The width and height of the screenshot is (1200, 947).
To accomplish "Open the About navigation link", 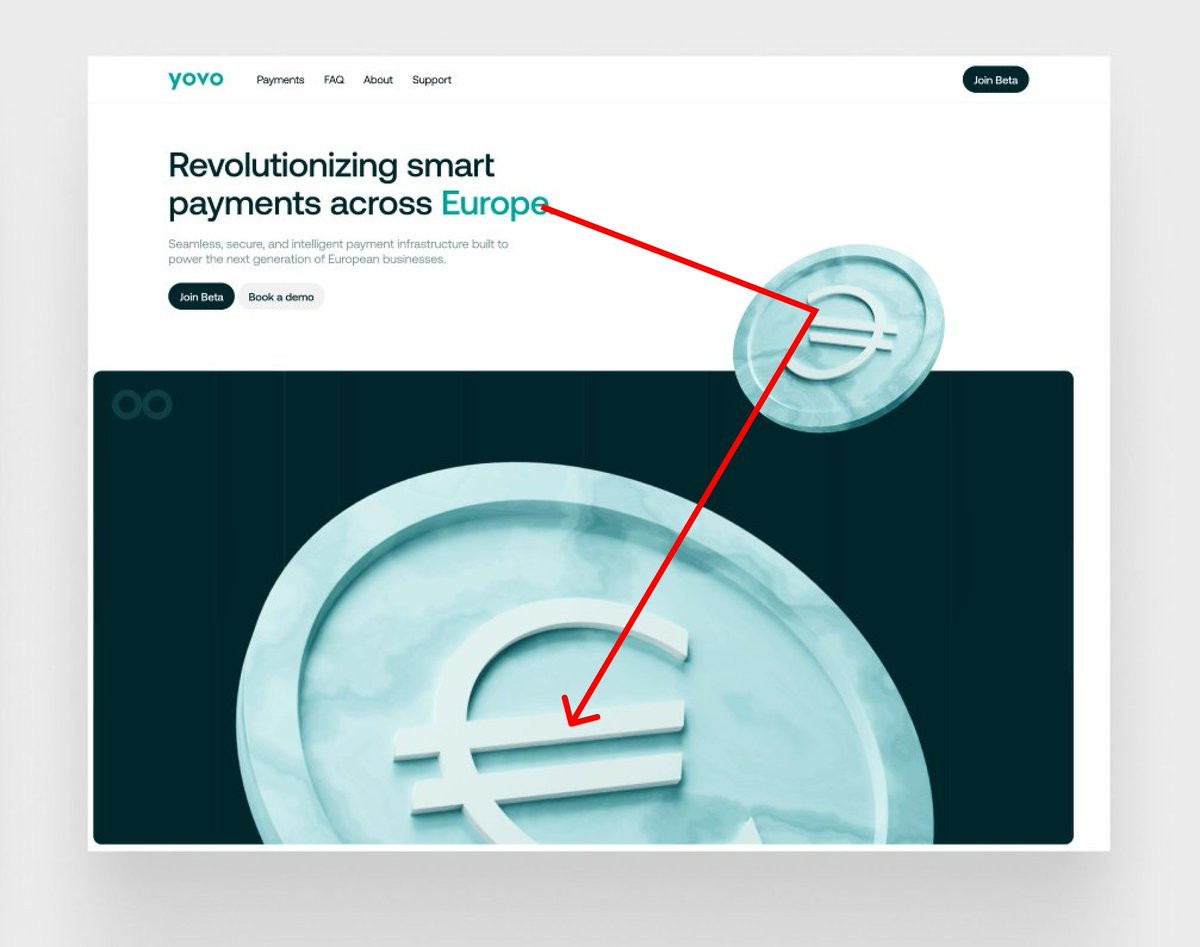I will point(378,80).
